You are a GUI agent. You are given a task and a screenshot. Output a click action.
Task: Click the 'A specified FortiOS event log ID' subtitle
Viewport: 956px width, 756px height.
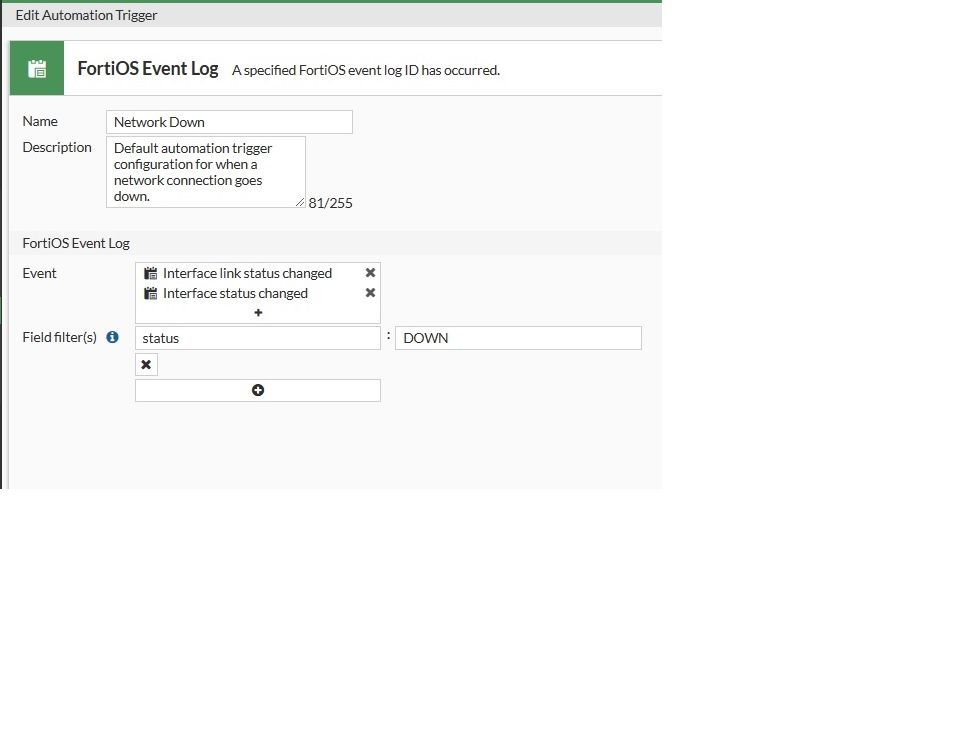click(x=366, y=70)
